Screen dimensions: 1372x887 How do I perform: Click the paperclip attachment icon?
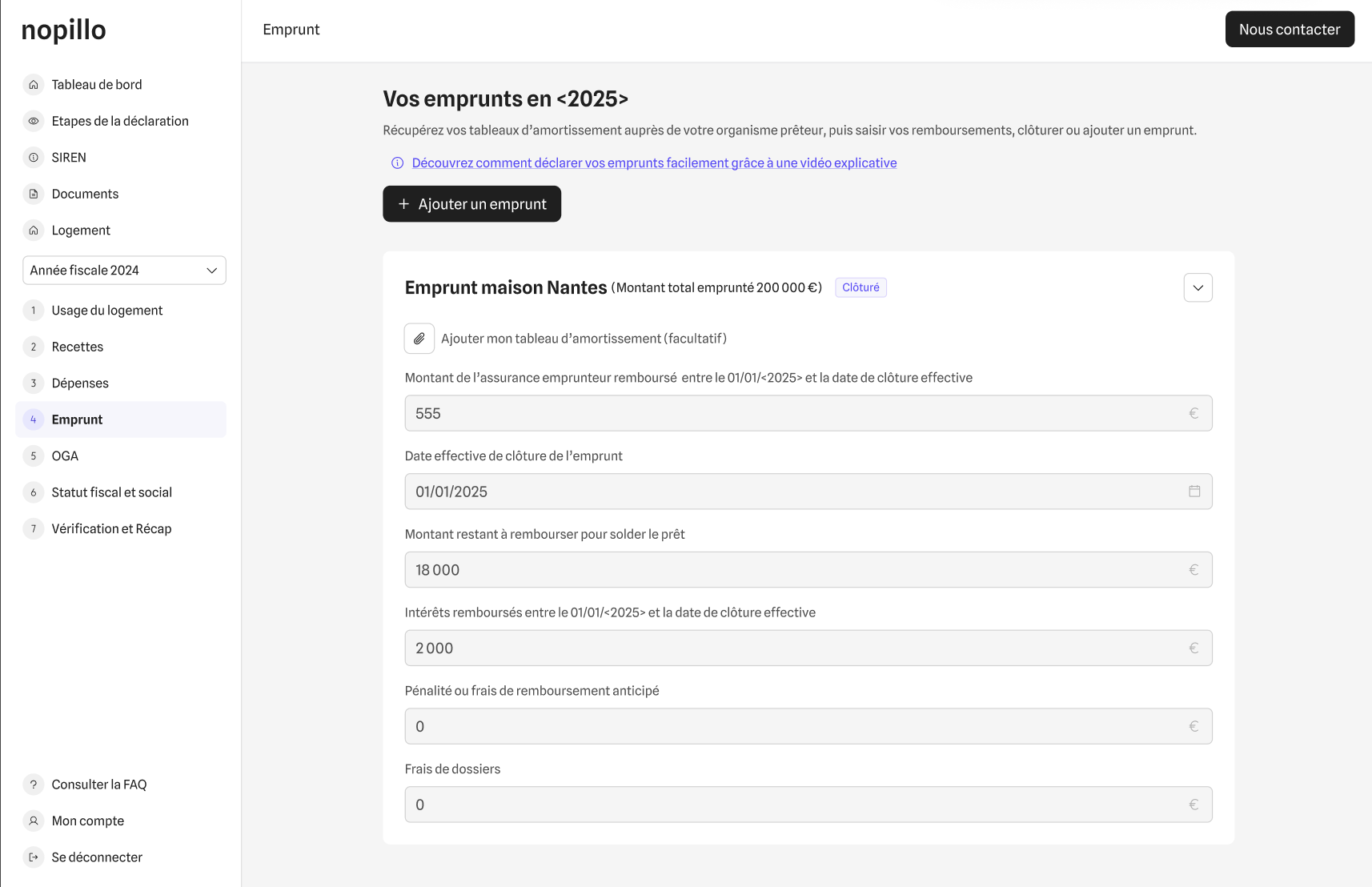419,339
